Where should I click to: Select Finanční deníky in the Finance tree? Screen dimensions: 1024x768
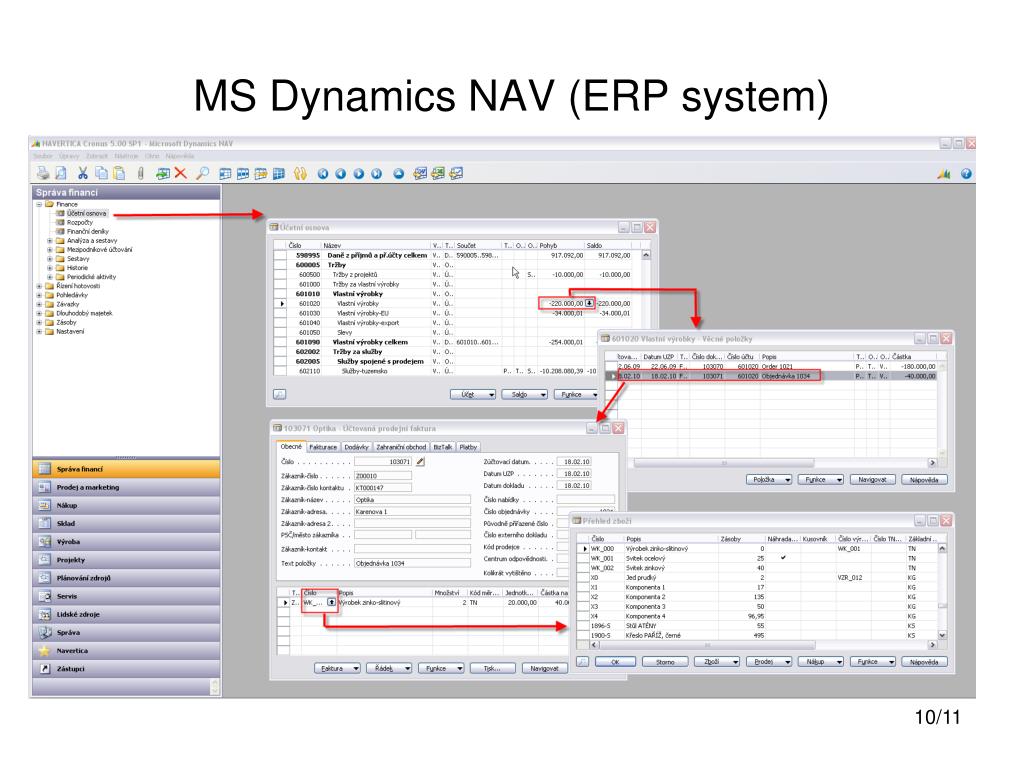tap(88, 231)
